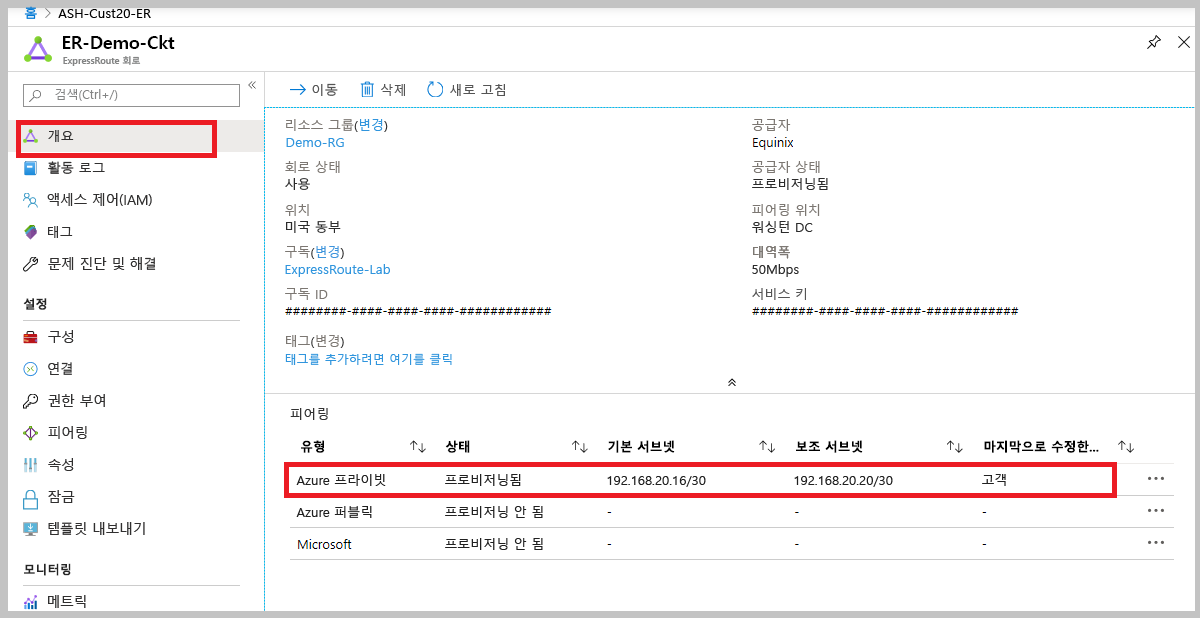This screenshot has width=1200, height=618.
Task: Sort peering table by 보조 서브넷 column
Action: (x=954, y=446)
